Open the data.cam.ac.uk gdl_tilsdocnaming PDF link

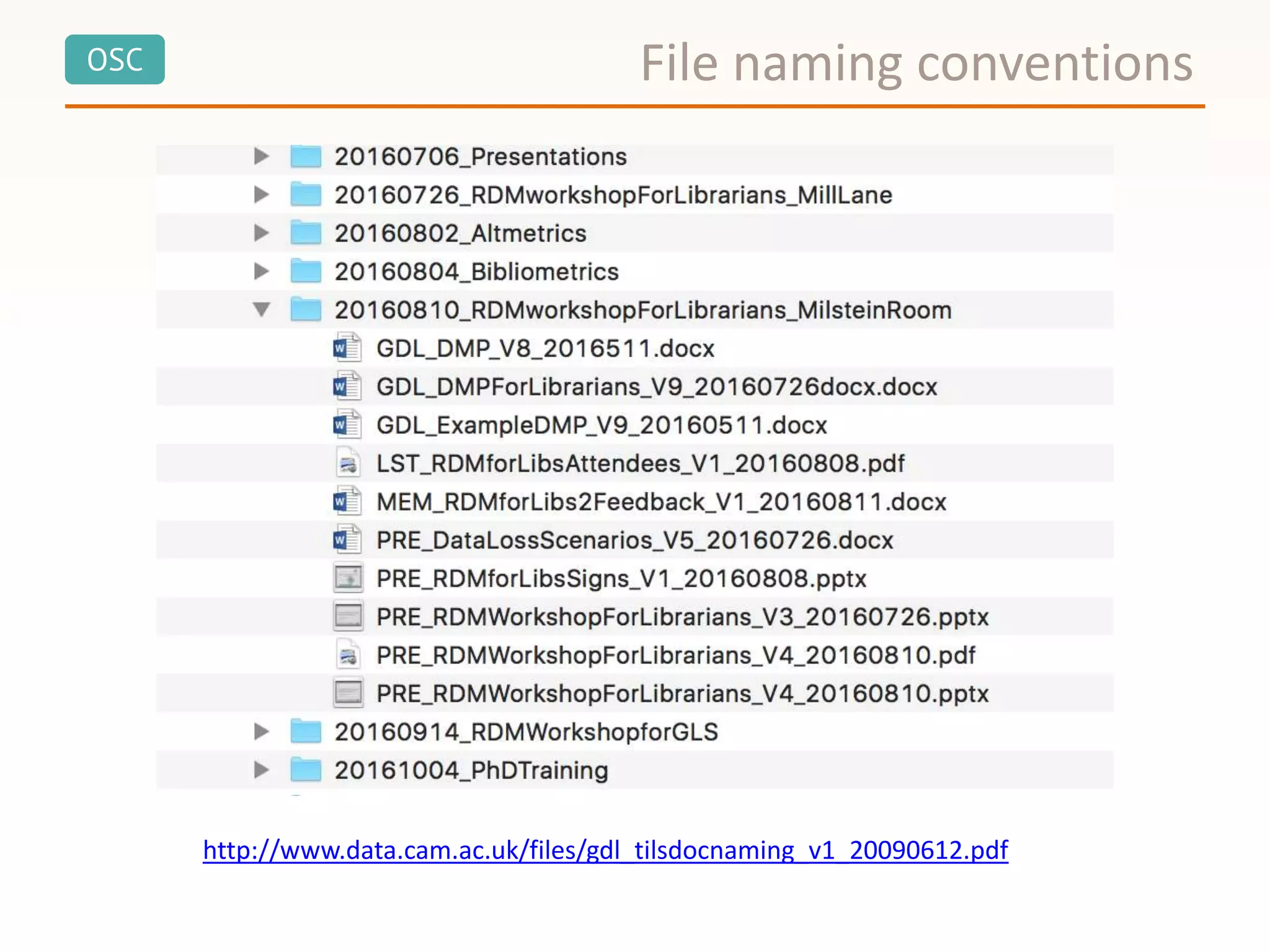click(x=605, y=850)
